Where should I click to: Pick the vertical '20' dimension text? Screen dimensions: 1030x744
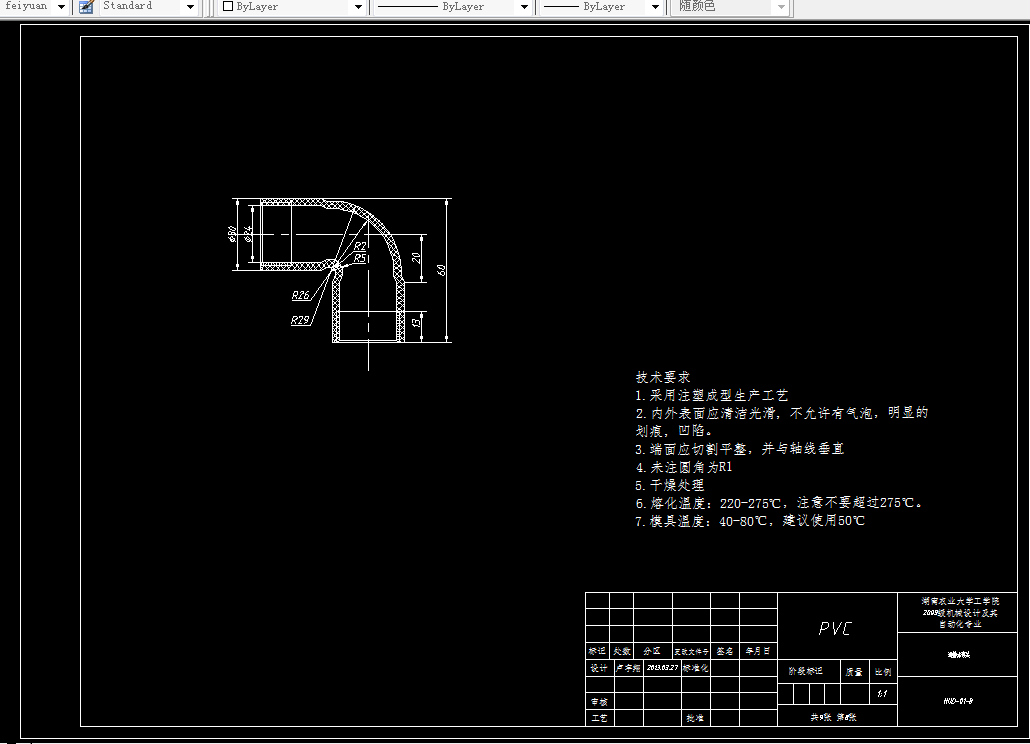416,258
